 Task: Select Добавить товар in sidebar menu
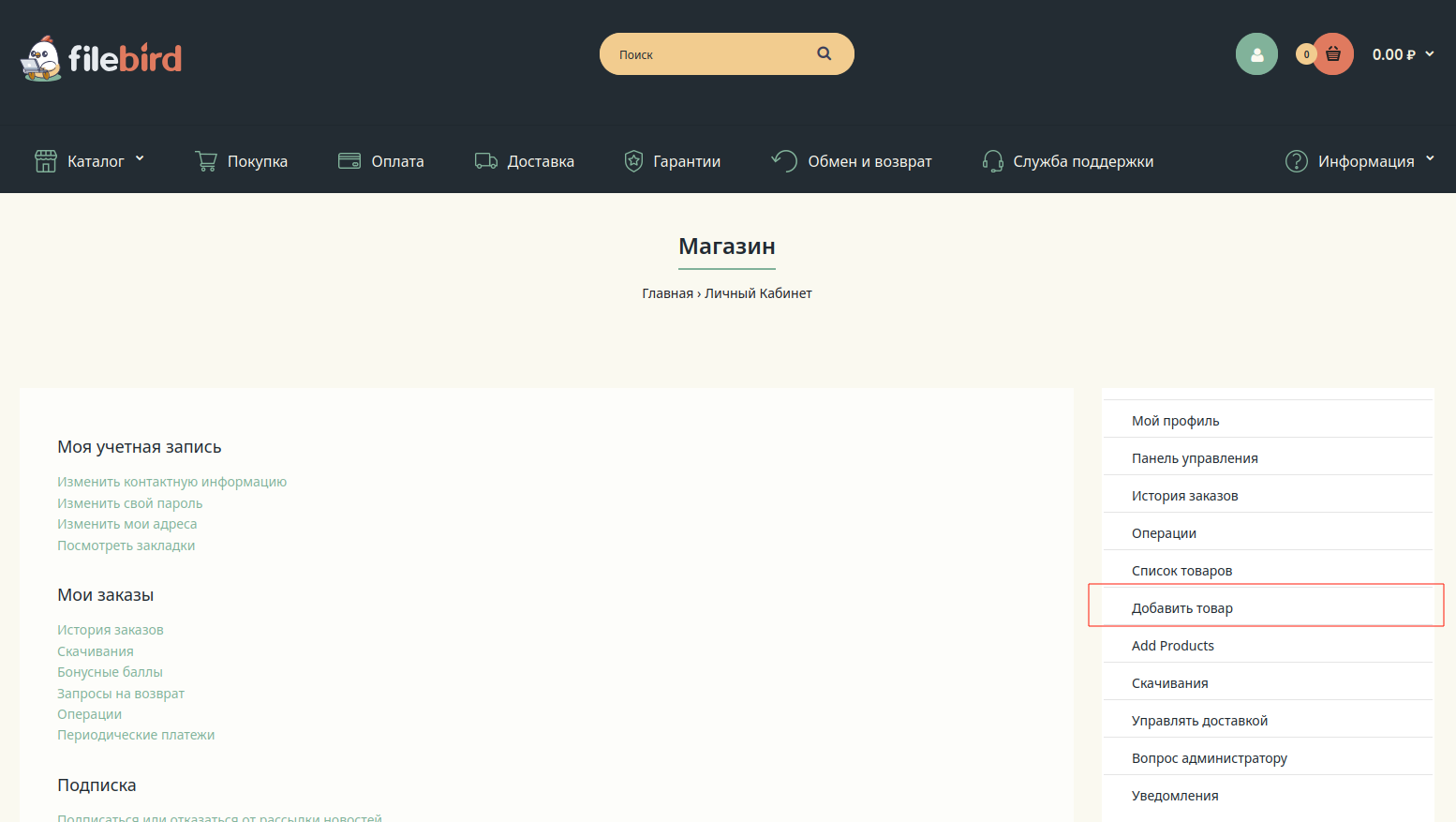coord(1181,608)
